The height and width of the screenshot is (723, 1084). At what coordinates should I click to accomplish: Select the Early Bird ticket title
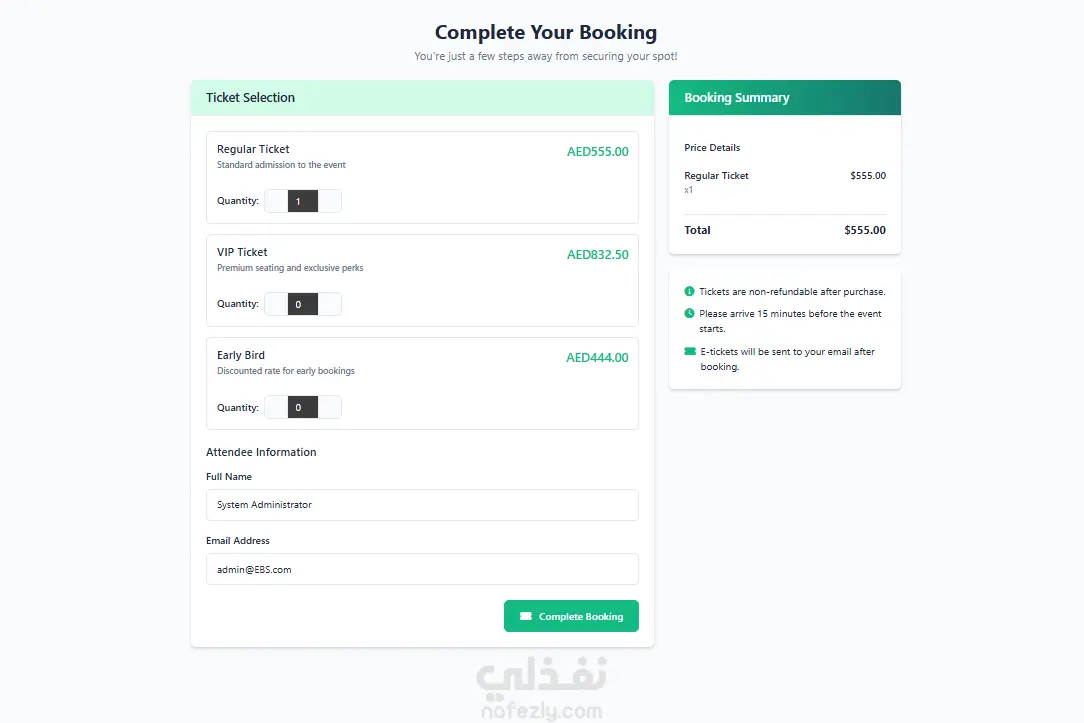coord(241,355)
